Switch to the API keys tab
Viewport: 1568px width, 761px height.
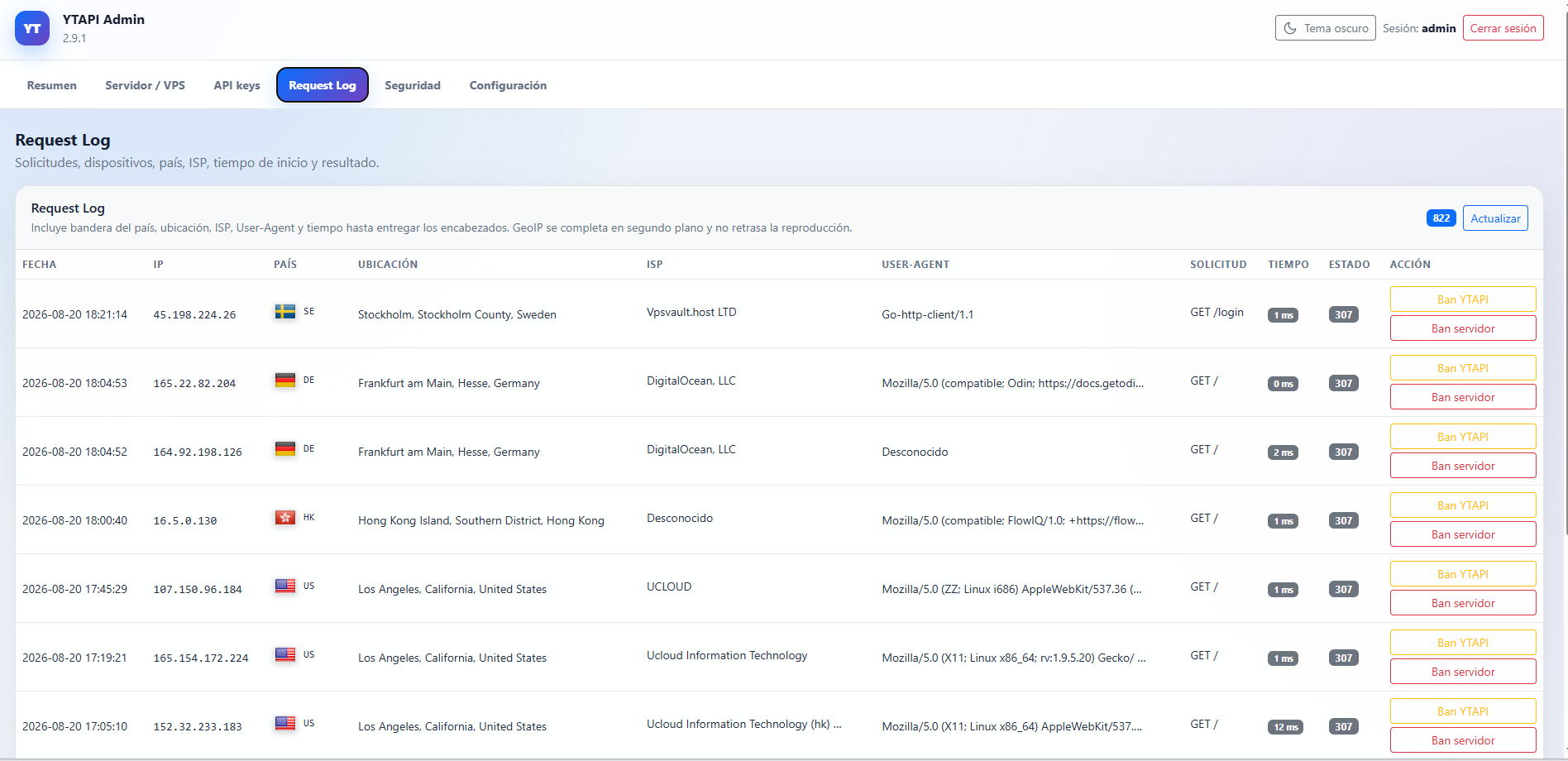click(237, 85)
